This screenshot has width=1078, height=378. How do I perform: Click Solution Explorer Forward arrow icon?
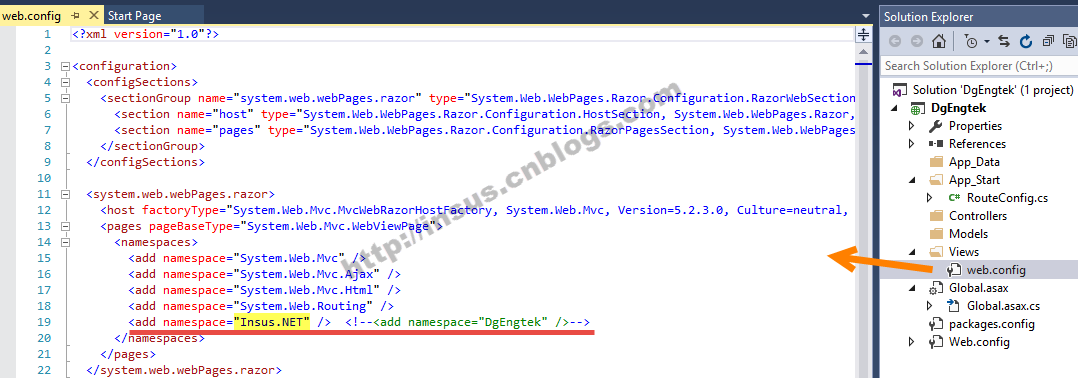pos(916,42)
